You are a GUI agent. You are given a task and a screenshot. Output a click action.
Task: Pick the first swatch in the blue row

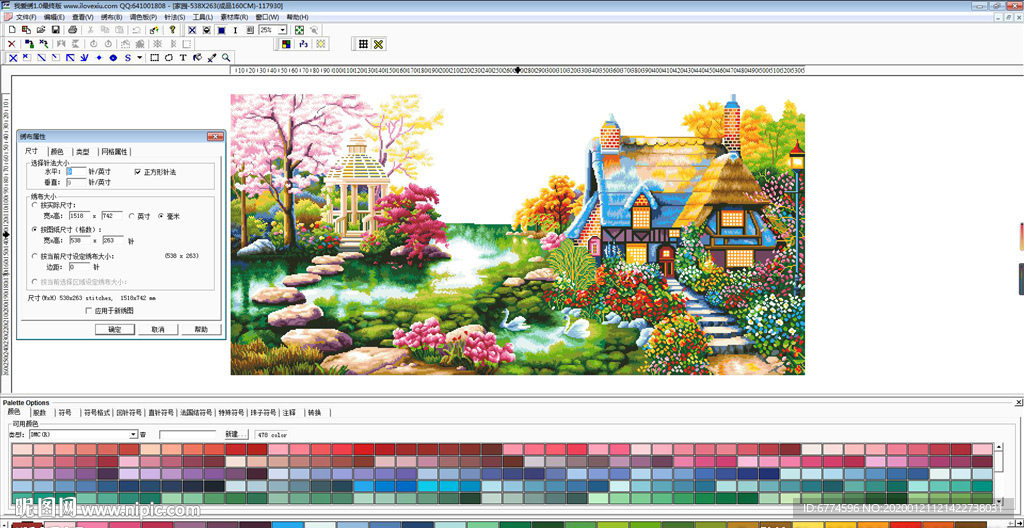point(22,486)
